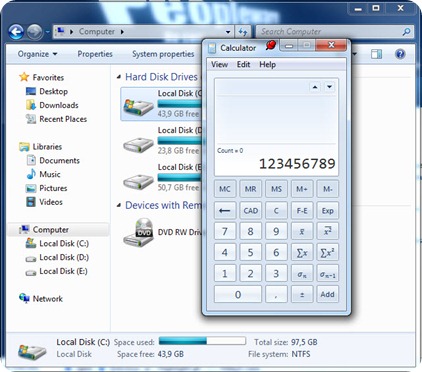Screen dimensions: 422x372
Task: Open Calculator Edit menu
Action: tap(243, 65)
